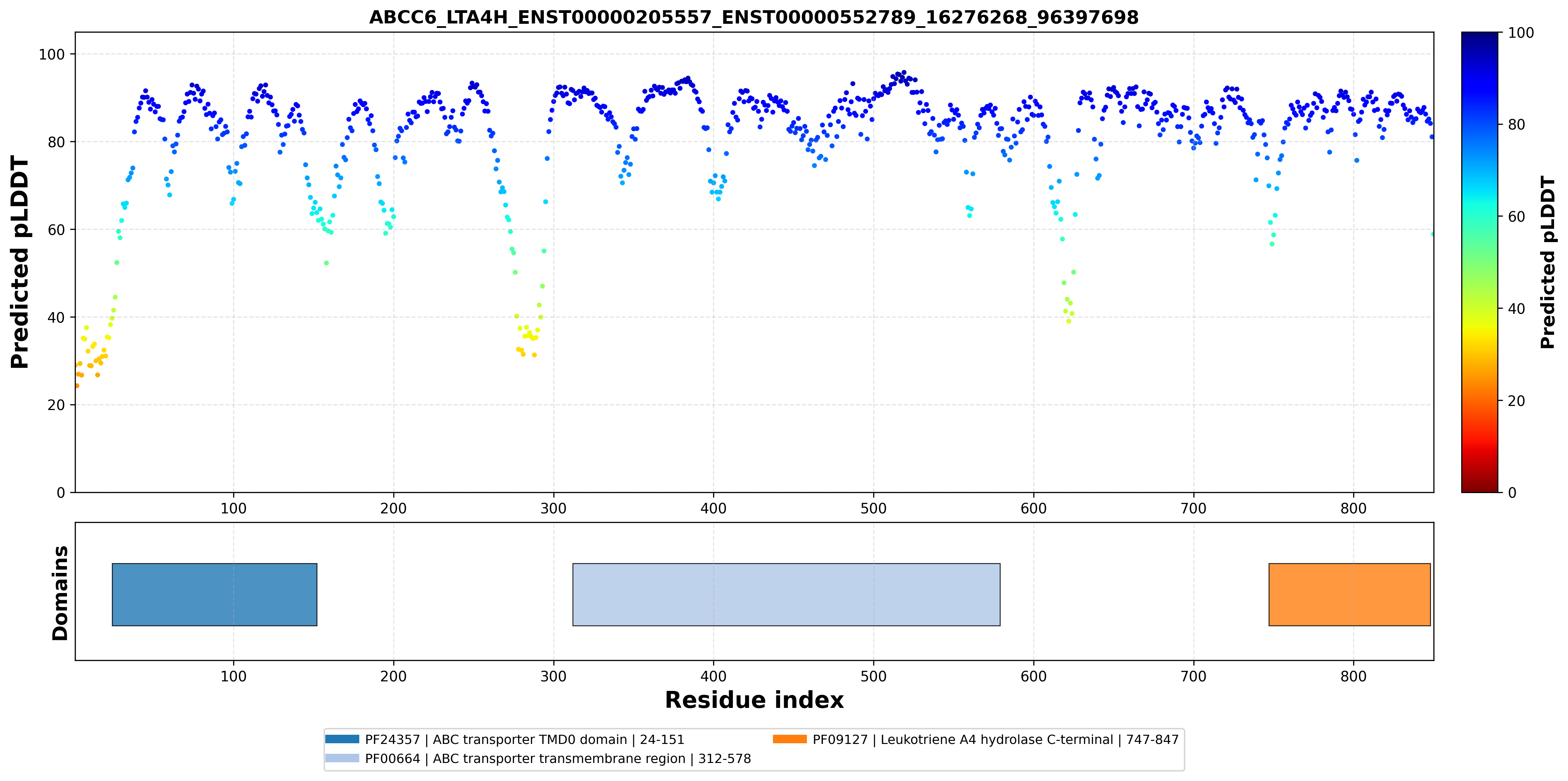The height and width of the screenshot is (781, 1568).
Task: Click the colorbar Predicted pLDDT label
Action: click(1547, 262)
